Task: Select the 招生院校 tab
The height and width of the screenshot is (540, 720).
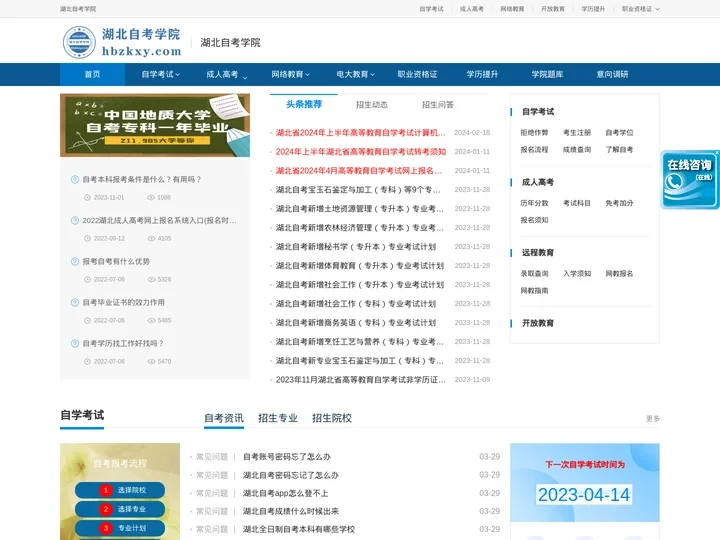Action: [332, 418]
